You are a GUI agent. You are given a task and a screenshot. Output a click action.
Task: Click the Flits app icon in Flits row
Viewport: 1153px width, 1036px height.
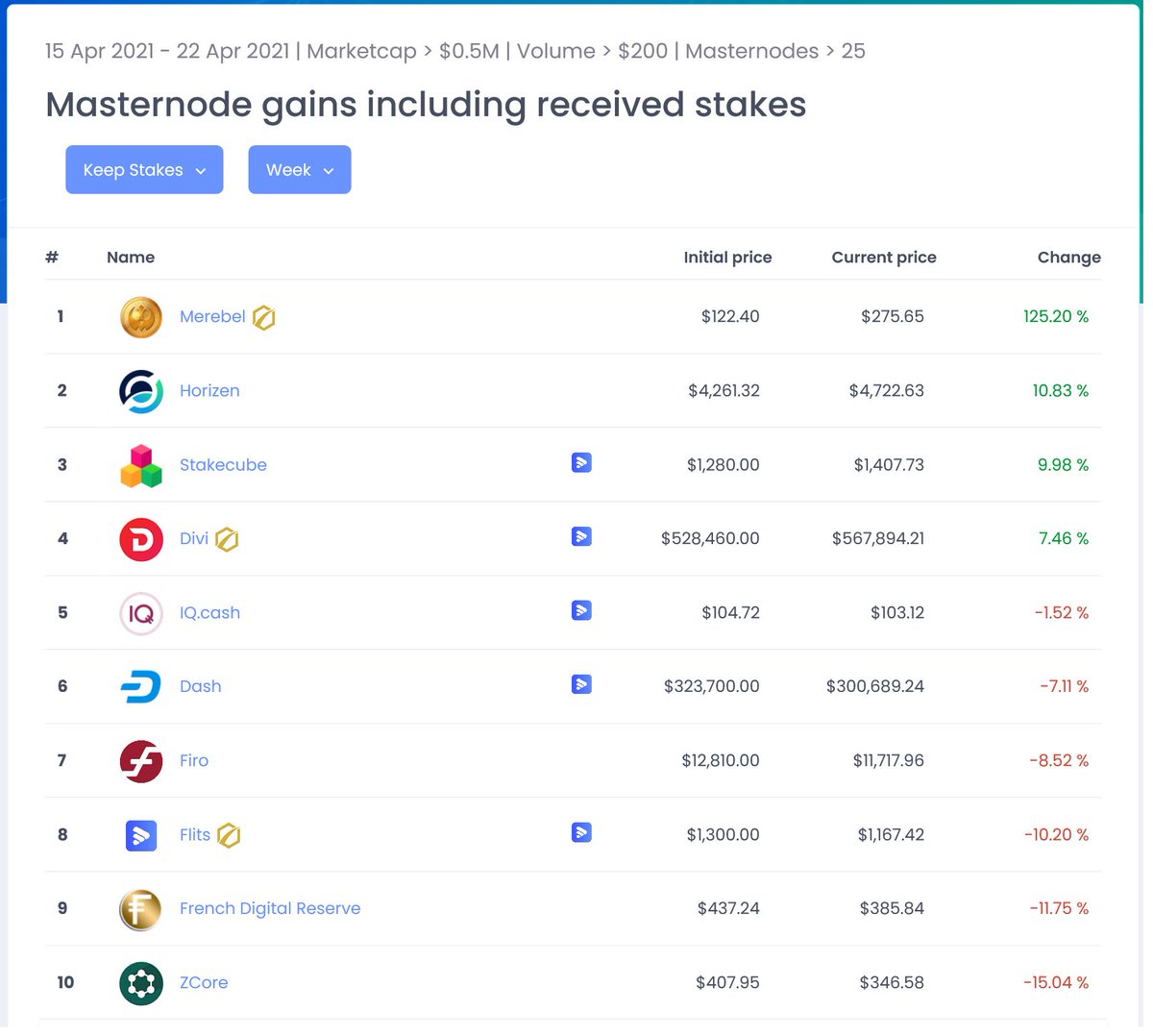(581, 833)
